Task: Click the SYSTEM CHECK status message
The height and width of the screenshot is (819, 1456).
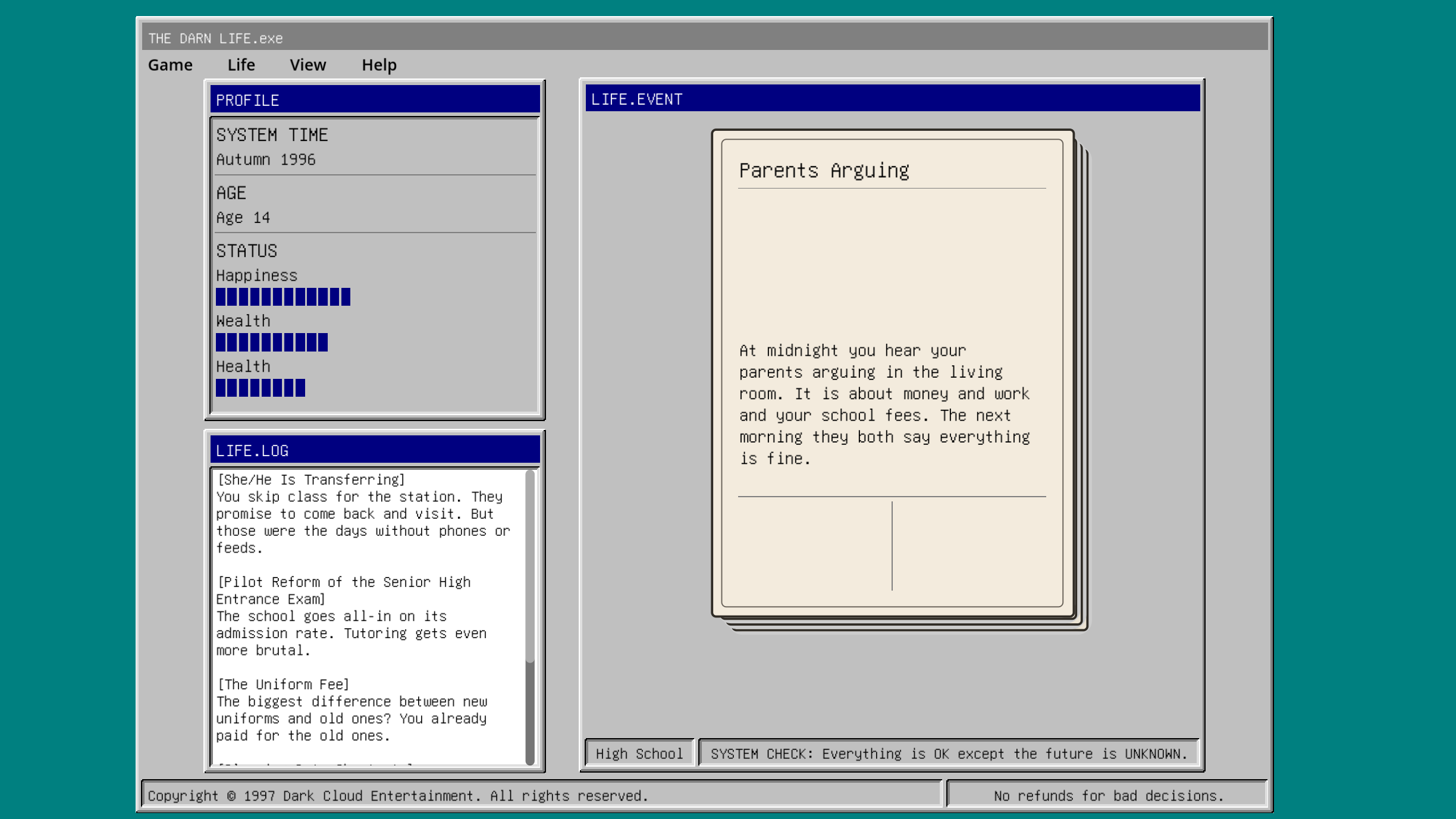Action: pyautogui.click(x=949, y=754)
